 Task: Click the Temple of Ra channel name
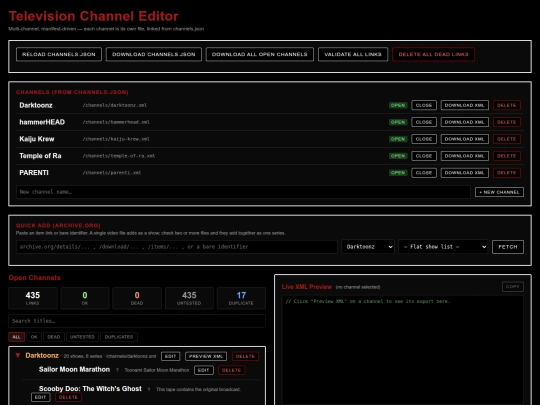(x=40, y=156)
